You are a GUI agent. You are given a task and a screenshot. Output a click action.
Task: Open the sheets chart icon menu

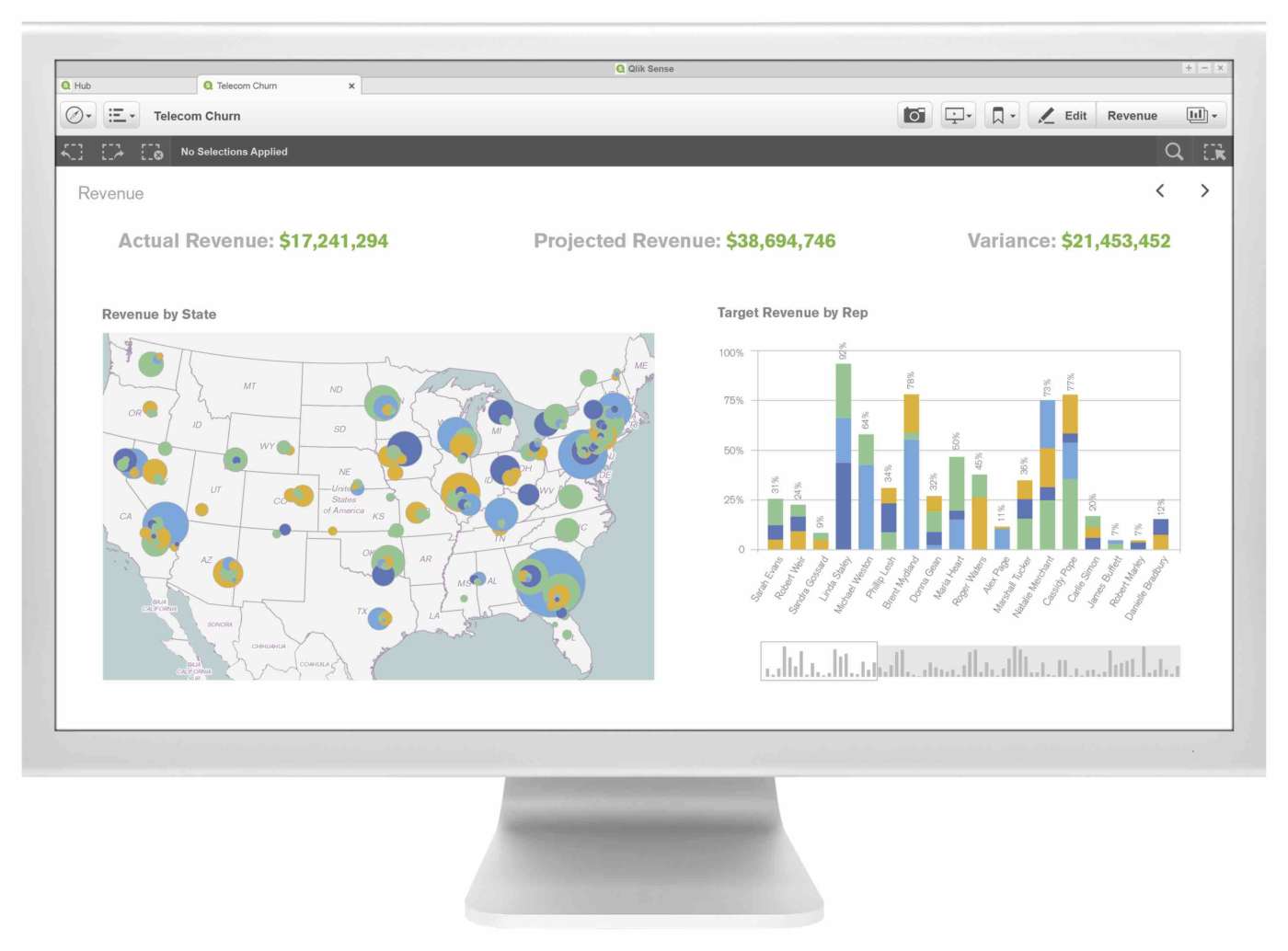pyautogui.click(x=1202, y=116)
